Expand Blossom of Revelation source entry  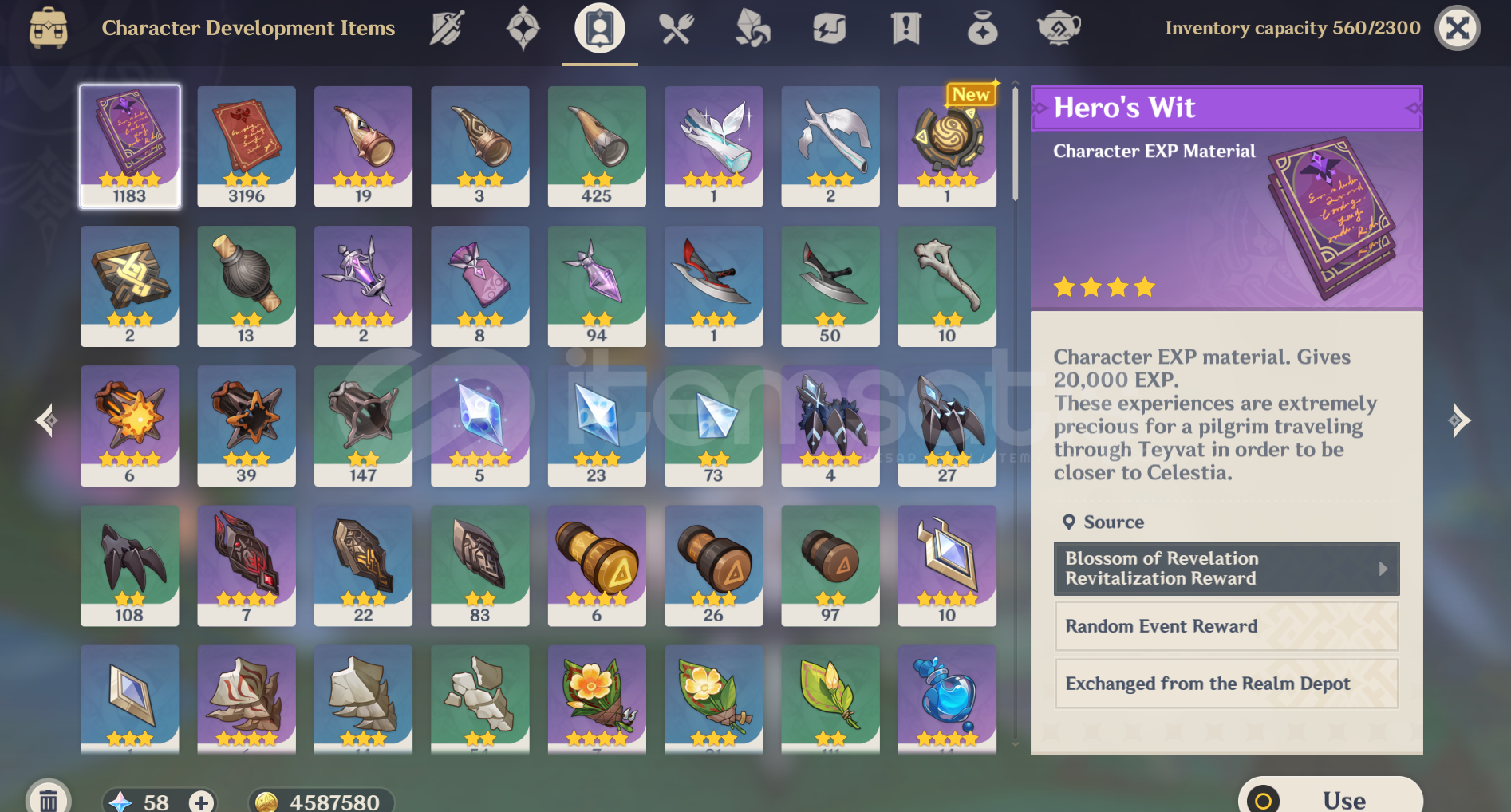[x=1226, y=569]
